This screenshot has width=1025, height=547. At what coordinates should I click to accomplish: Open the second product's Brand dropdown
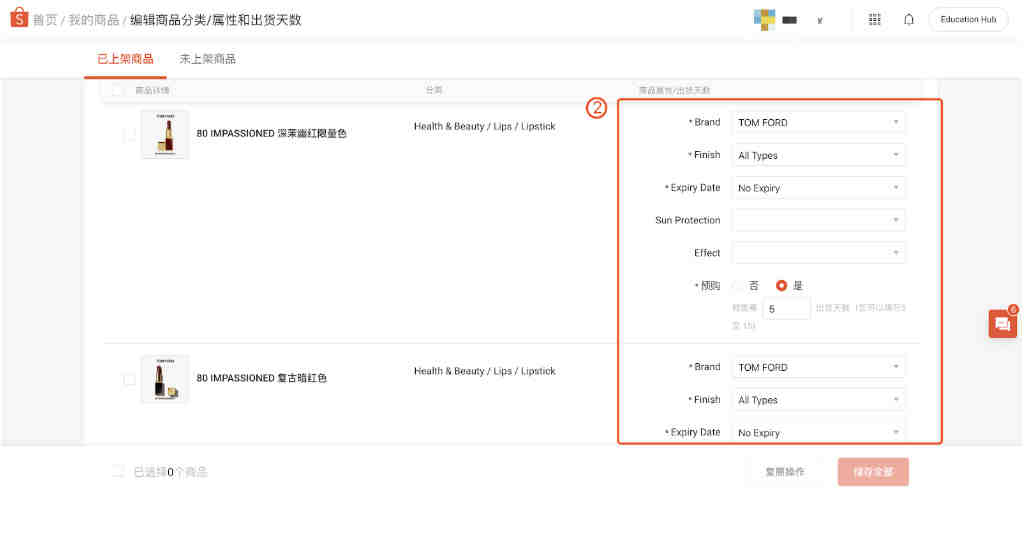click(818, 367)
